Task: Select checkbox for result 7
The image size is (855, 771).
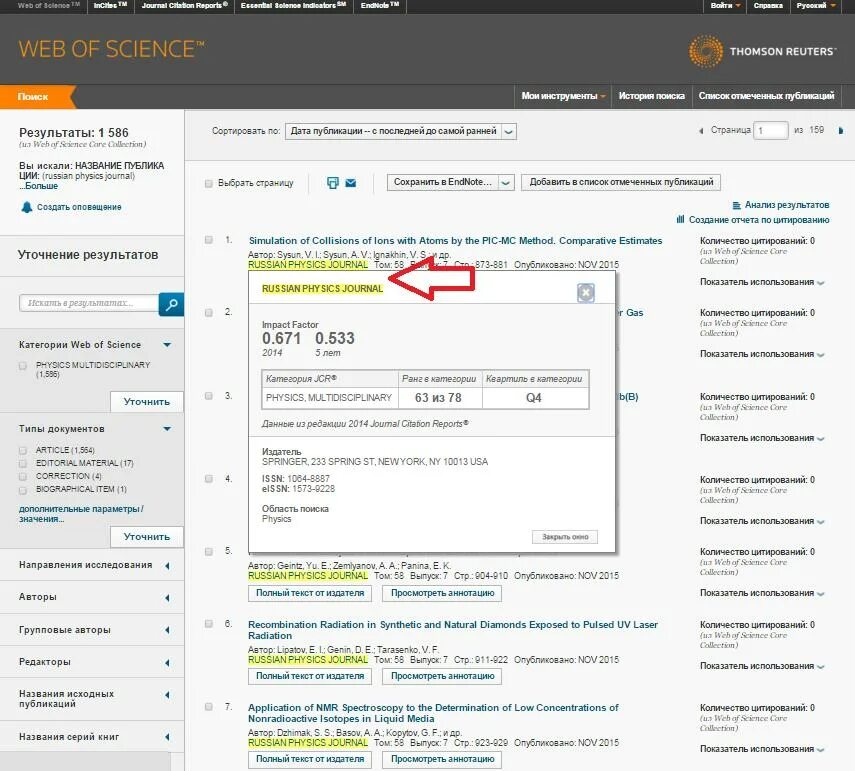Action: click(x=208, y=707)
